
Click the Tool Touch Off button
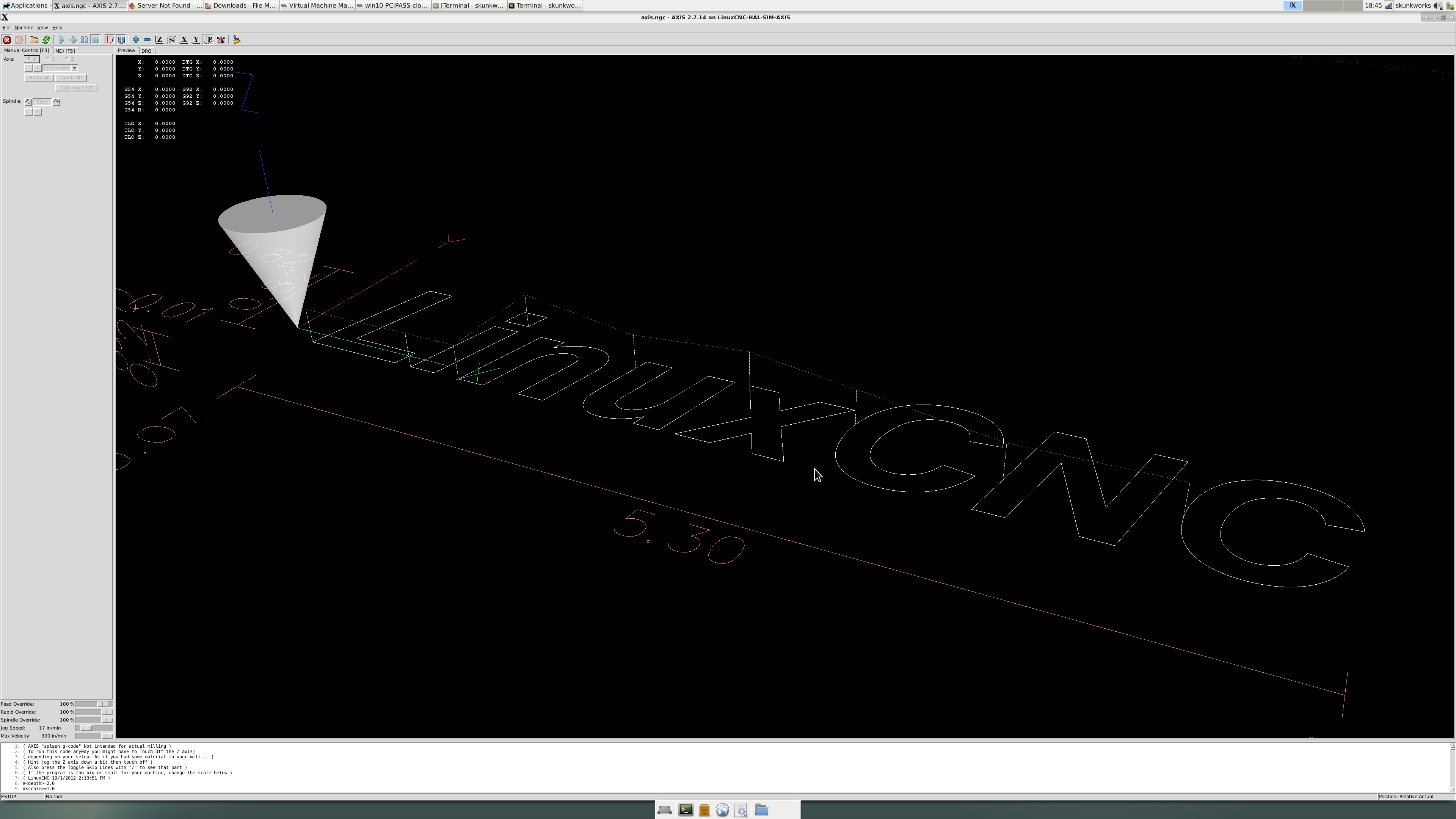point(76,88)
